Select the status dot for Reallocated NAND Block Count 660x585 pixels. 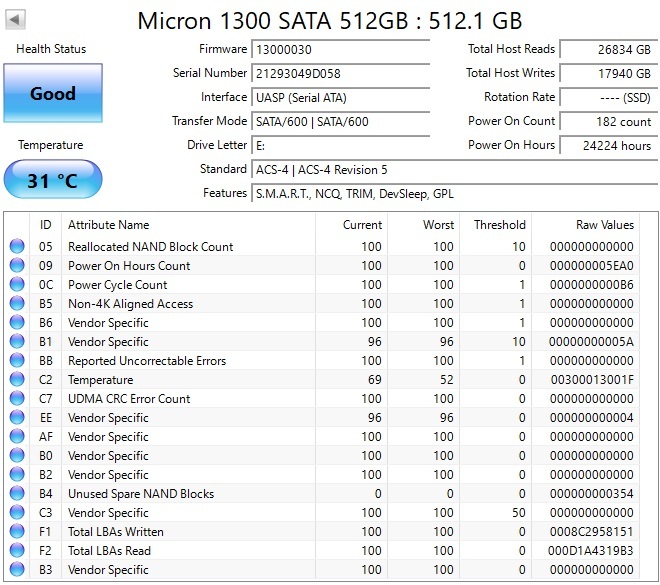(x=17, y=246)
